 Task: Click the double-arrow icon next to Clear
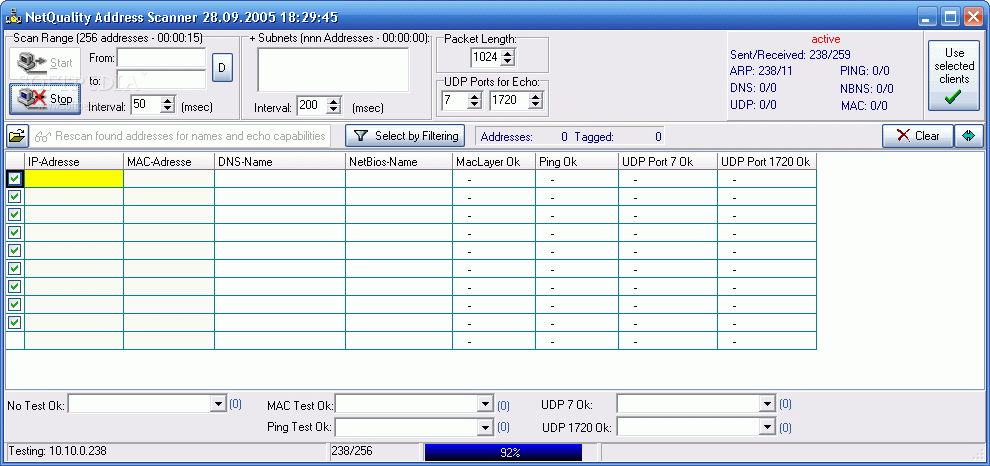pos(969,136)
